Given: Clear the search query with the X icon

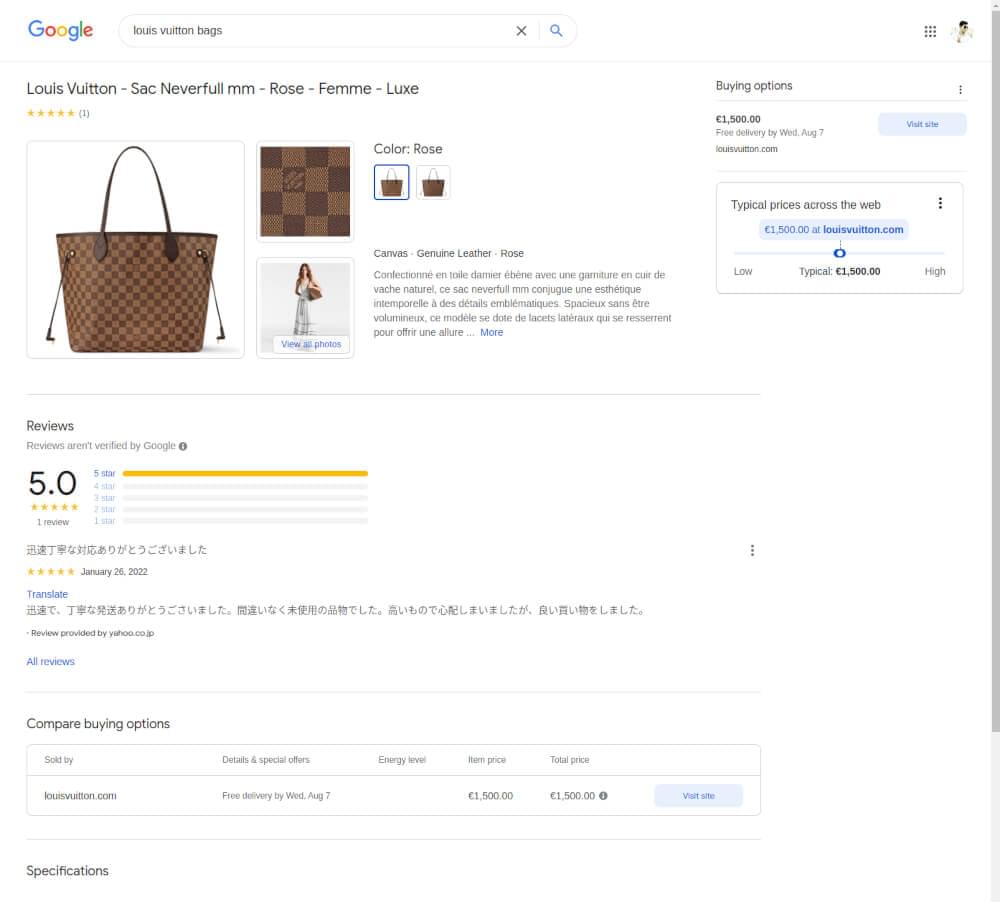Looking at the screenshot, I should [521, 30].
